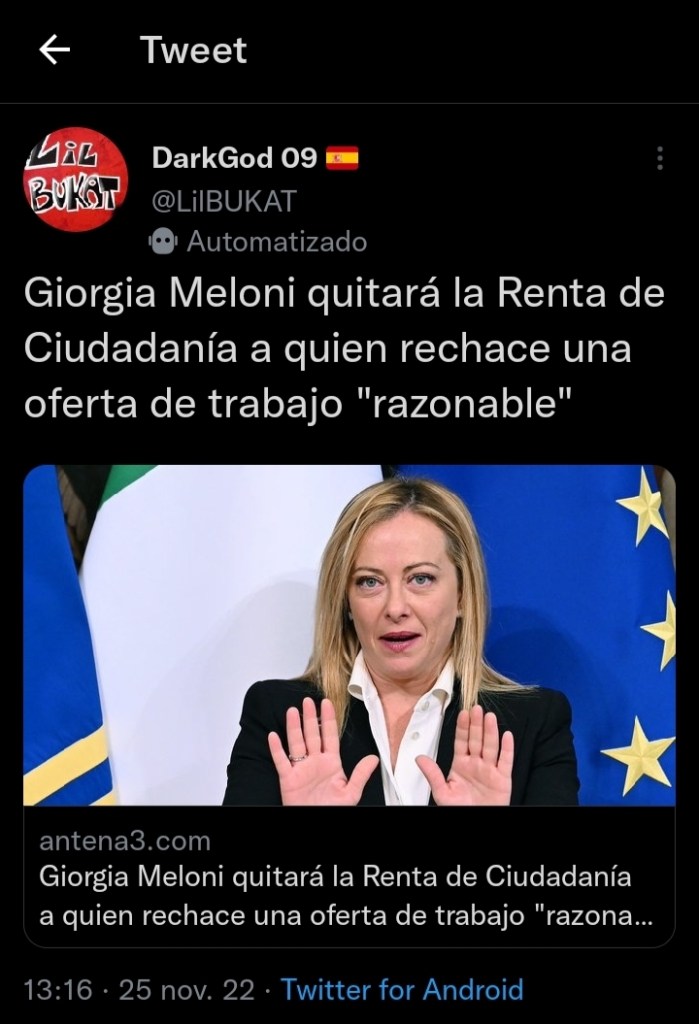This screenshot has width=699, height=1024.
Task: Click the 25 nov. 22 date
Action: 186,990
